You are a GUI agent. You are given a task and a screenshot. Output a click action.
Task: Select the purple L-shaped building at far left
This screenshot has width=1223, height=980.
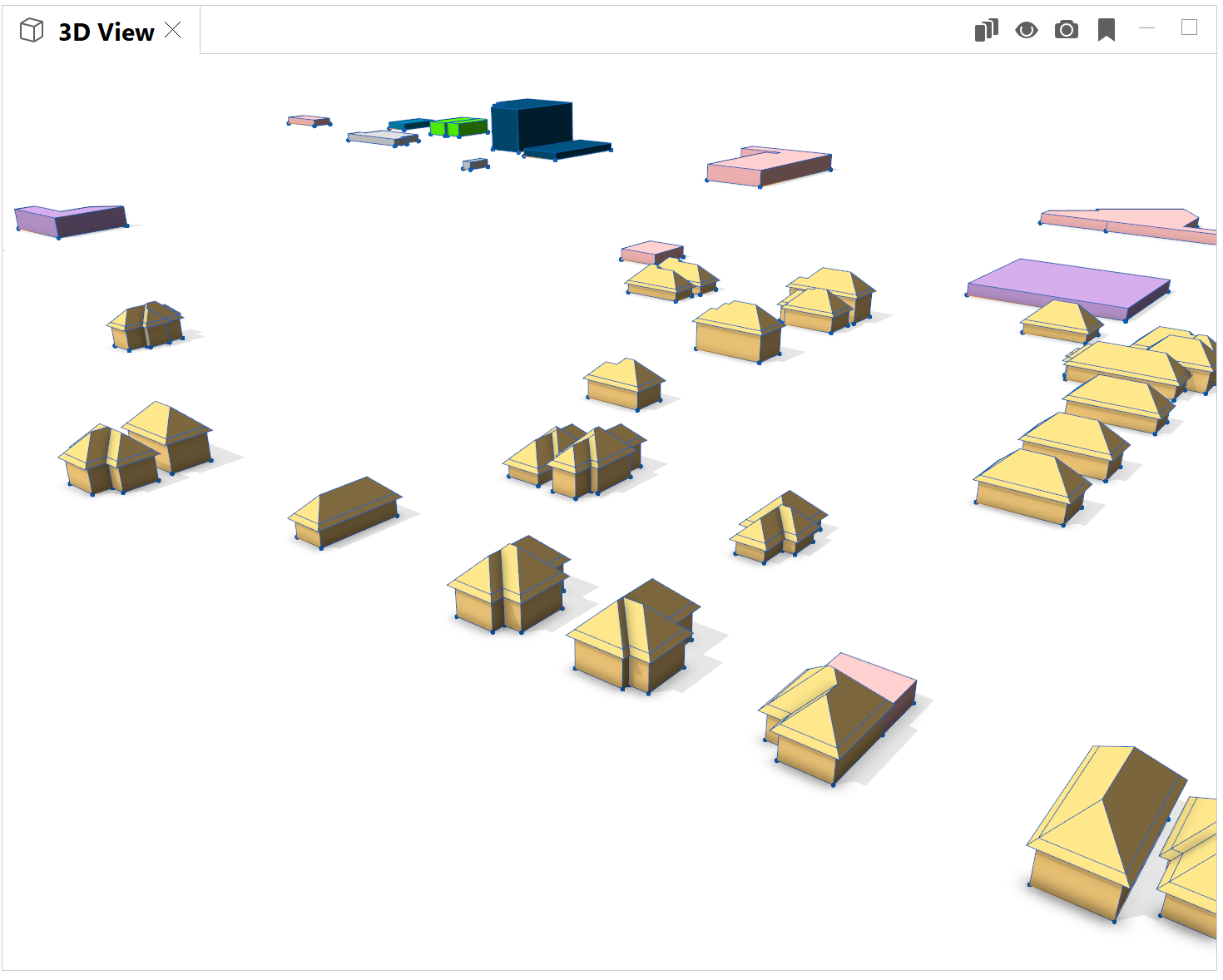(x=70, y=220)
